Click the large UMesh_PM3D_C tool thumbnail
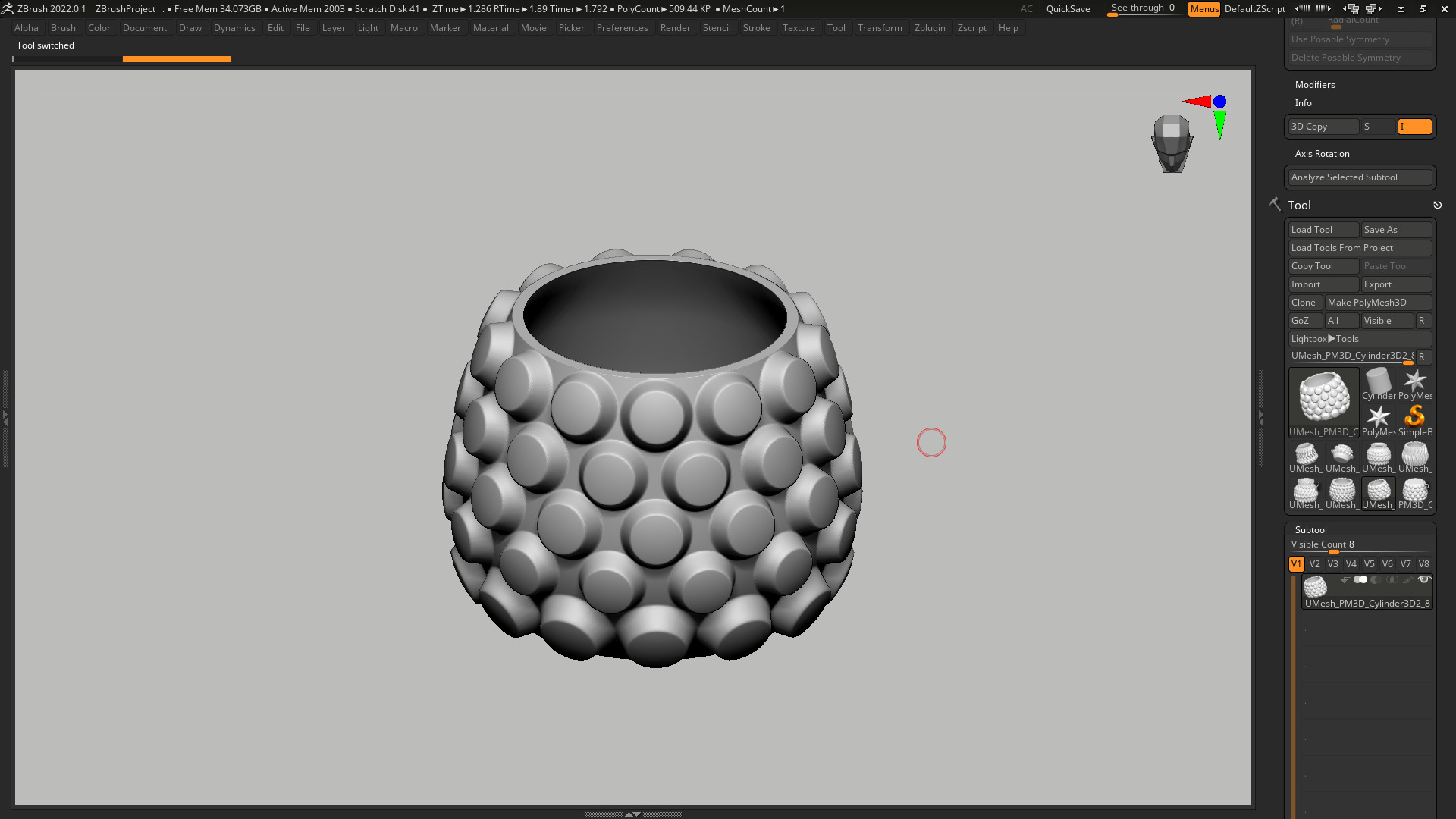The height and width of the screenshot is (819, 1456). click(1323, 402)
